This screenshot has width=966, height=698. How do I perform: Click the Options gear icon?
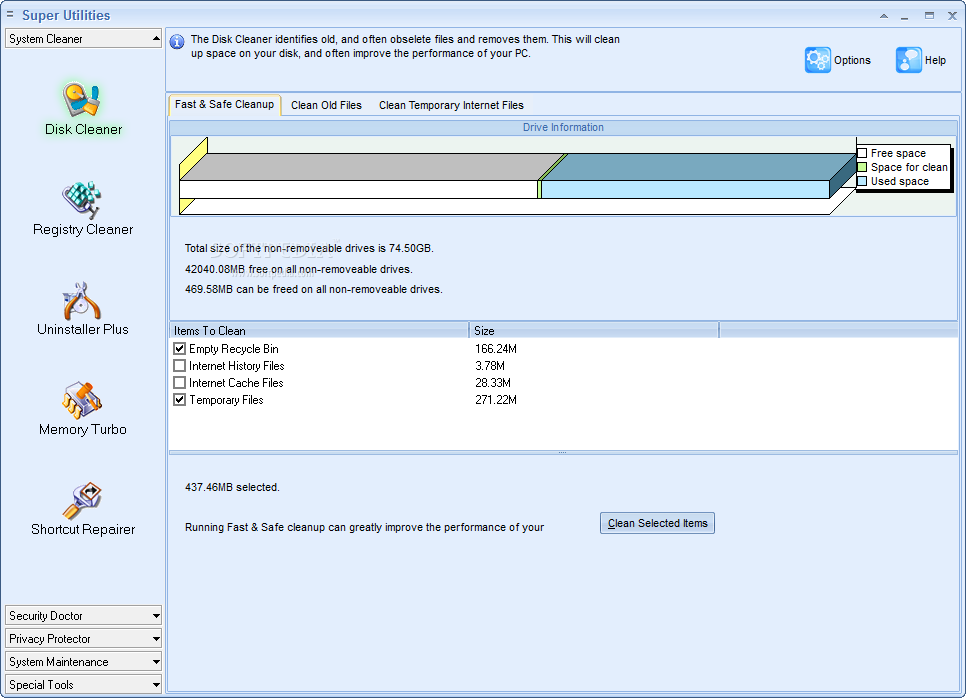[x=818, y=60]
